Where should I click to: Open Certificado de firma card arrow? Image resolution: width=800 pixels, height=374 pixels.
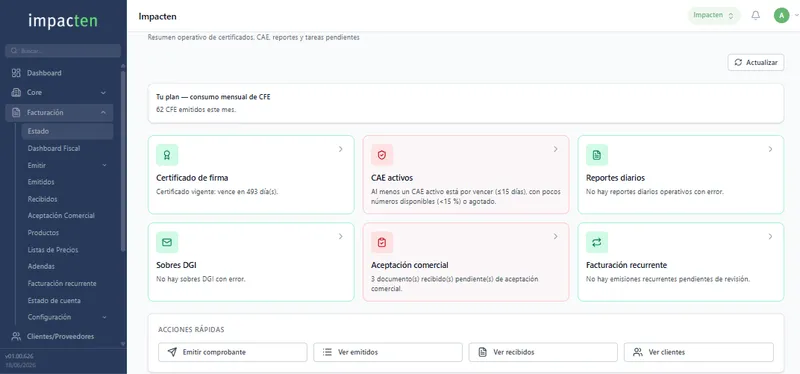pyautogui.click(x=341, y=149)
